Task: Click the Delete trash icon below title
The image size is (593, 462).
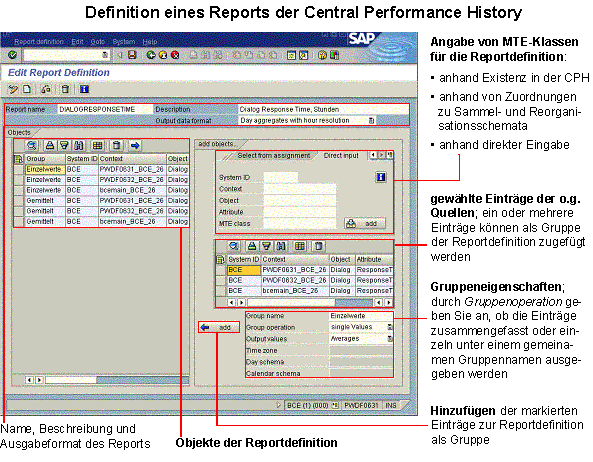Action: point(65,89)
